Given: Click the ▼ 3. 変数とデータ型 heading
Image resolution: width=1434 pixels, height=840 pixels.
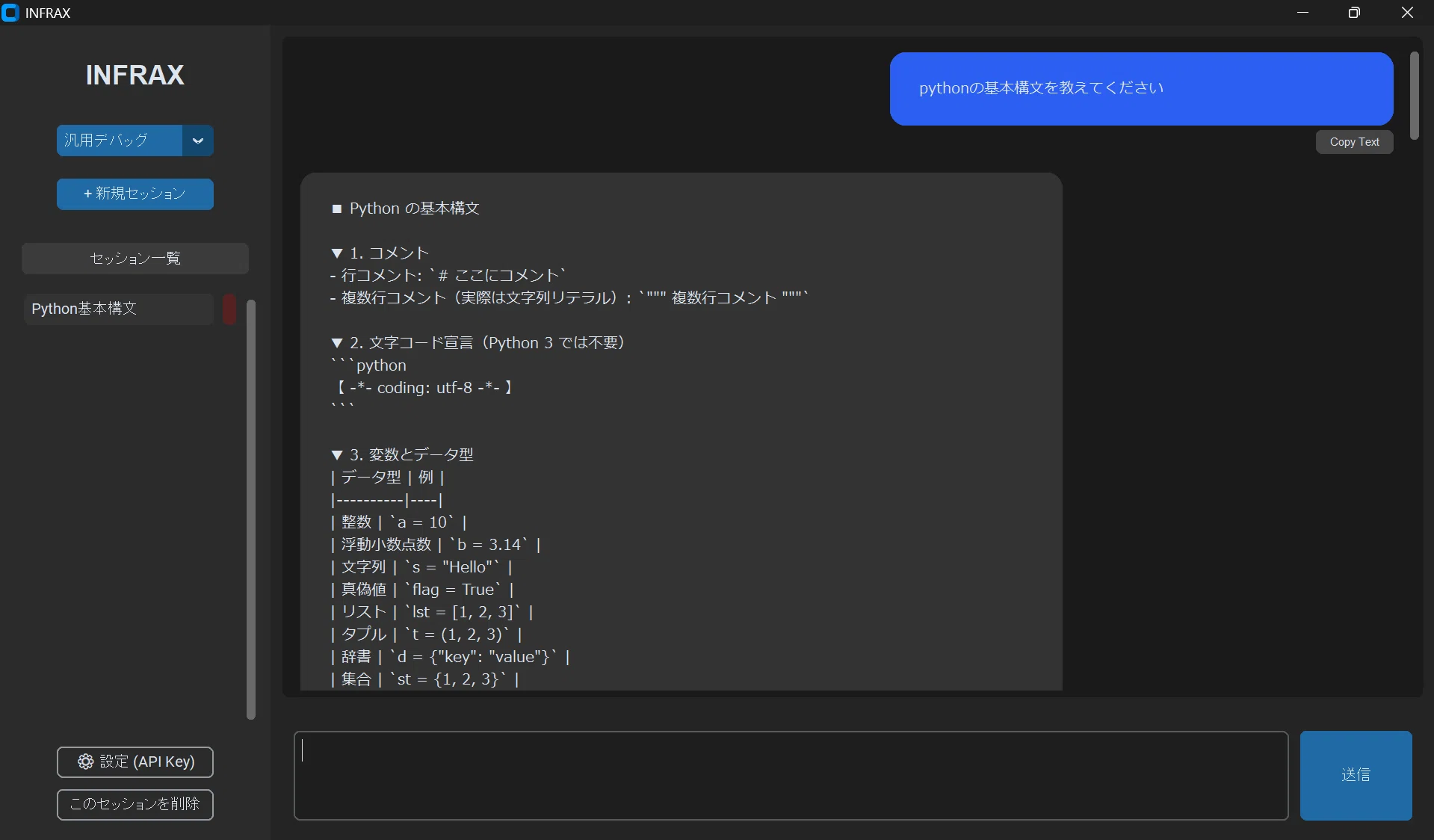Looking at the screenshot, I should (402, 455).
